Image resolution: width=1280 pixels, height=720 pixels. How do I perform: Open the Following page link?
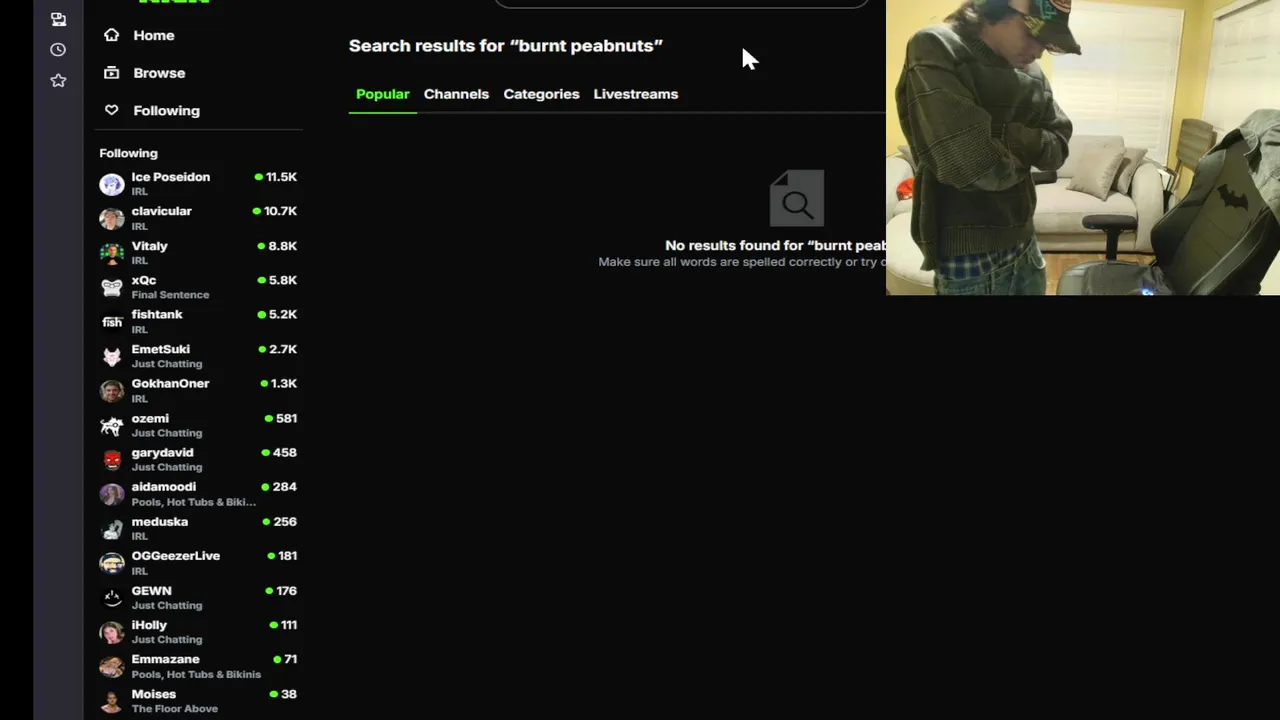coord(166,111)
